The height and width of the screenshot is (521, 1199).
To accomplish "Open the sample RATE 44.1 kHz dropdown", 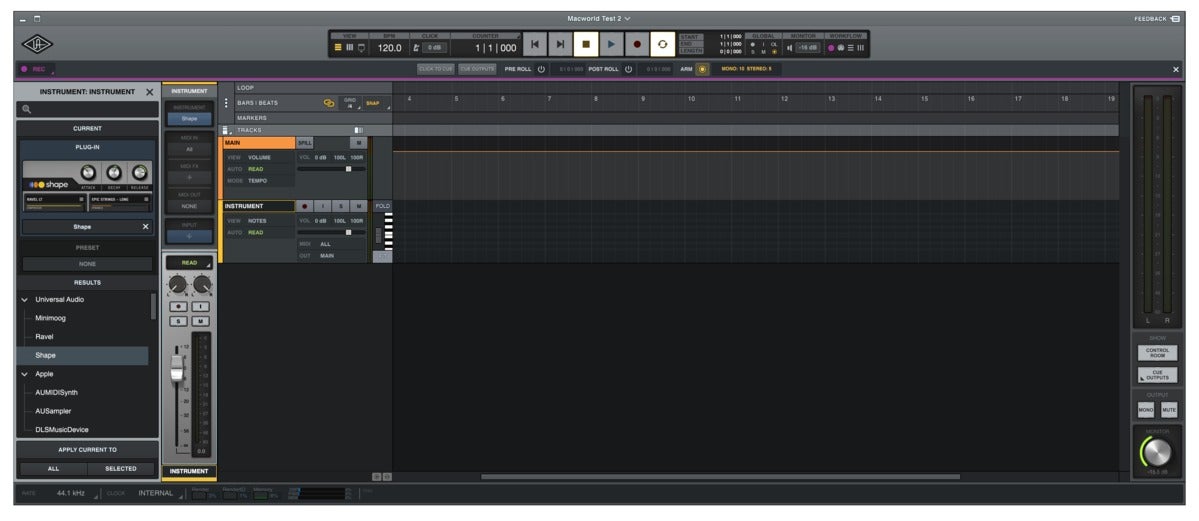I will point(75,493).
